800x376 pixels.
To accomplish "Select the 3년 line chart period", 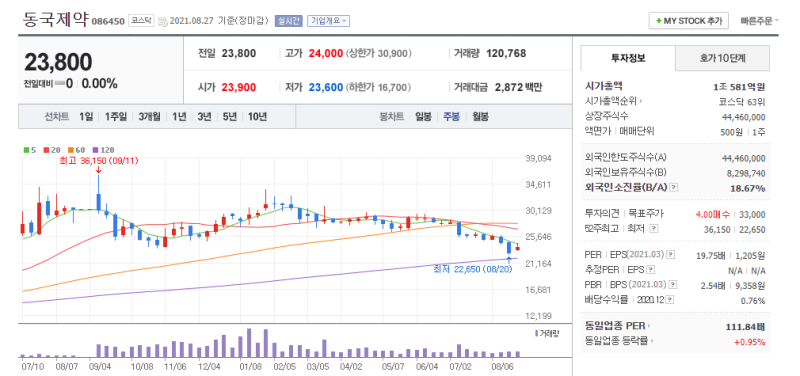I will click(x=205, y=117).
